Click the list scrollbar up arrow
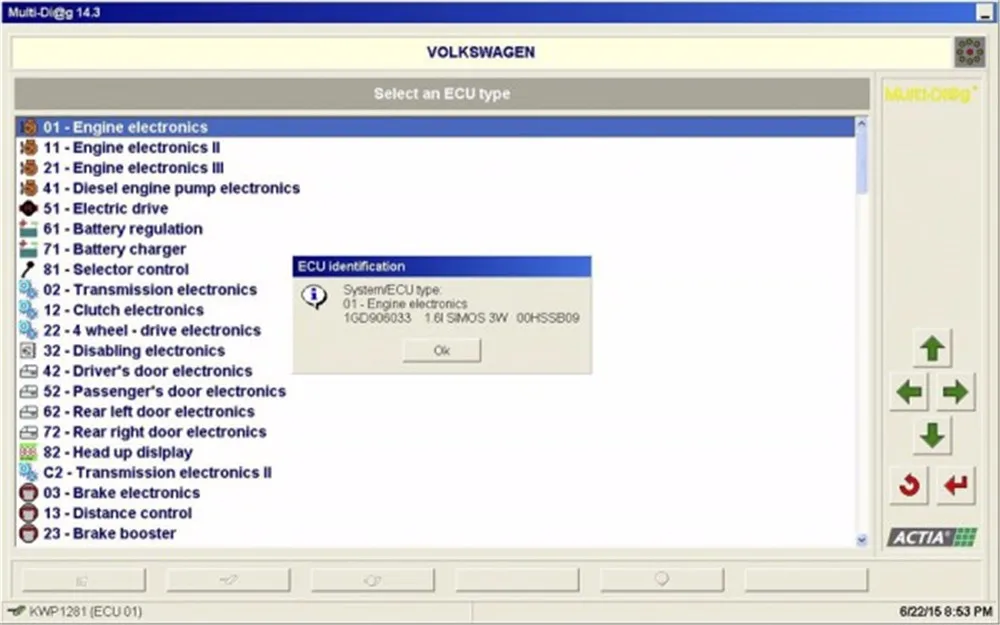 [x=862, y=124]
